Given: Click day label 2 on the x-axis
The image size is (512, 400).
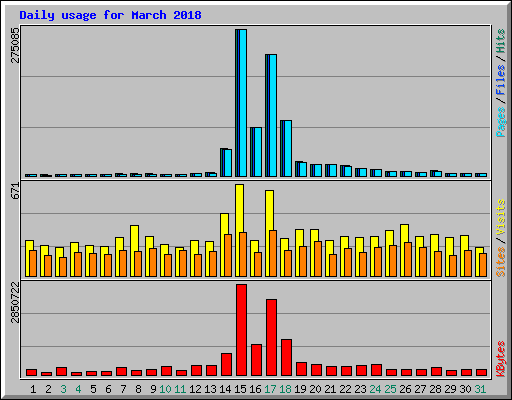Looking at the screenshot, I should coord(48,389).
